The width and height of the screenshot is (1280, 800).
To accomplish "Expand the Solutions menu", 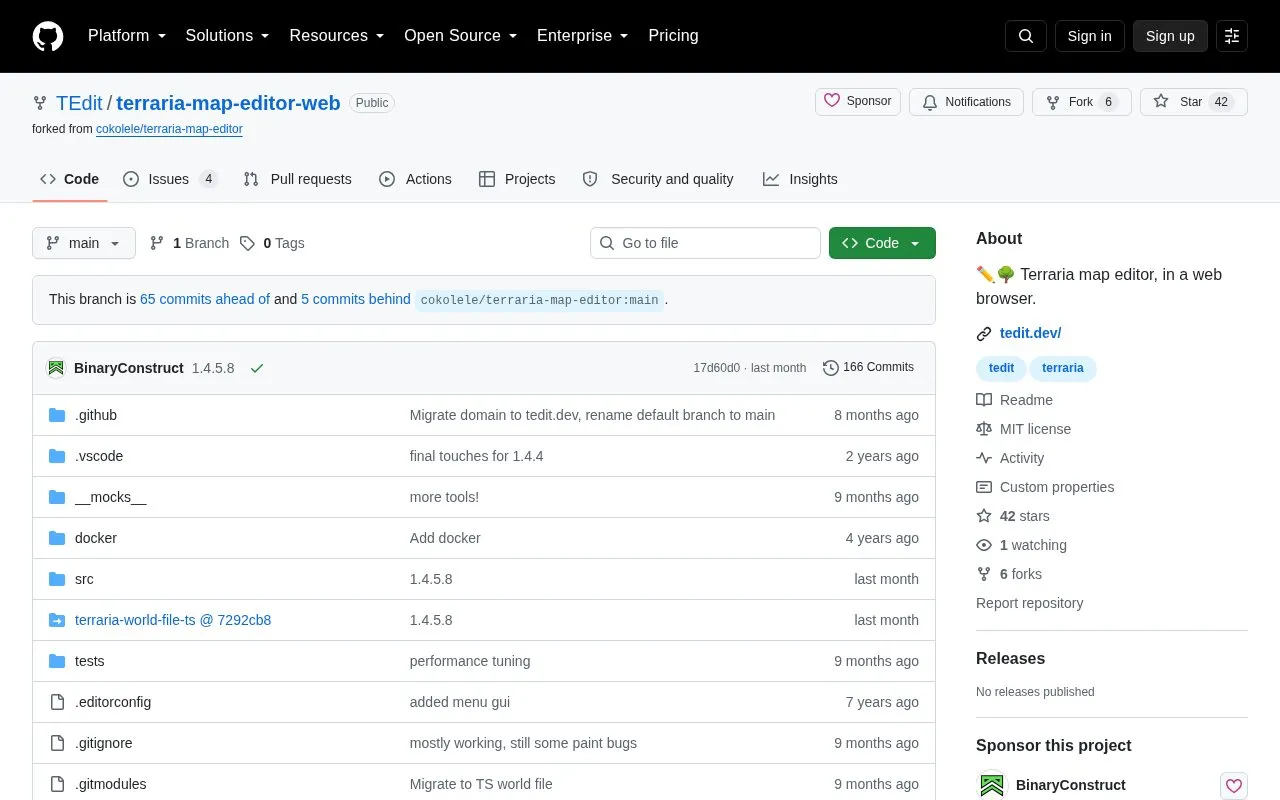I will point(228,36).
